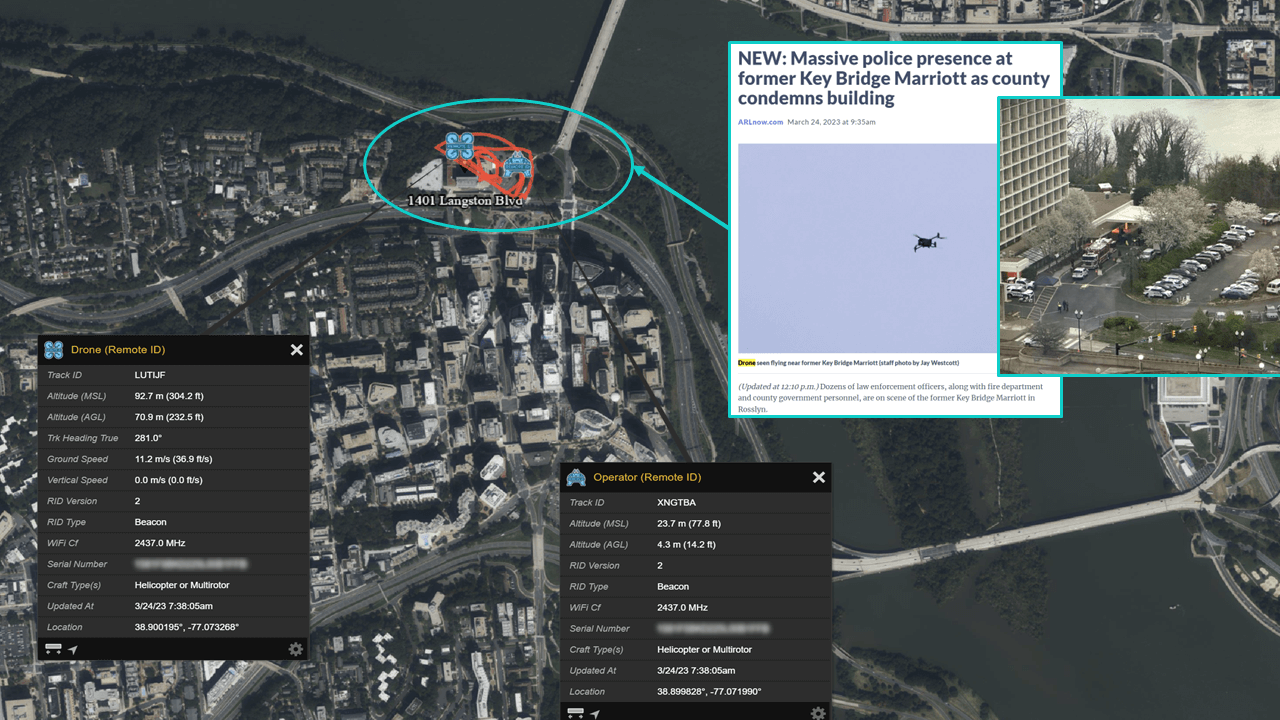This screenshot has height=720, width=1280.
Task: Click the 1401 Langston Blvd map label
Action: point(465,201)
